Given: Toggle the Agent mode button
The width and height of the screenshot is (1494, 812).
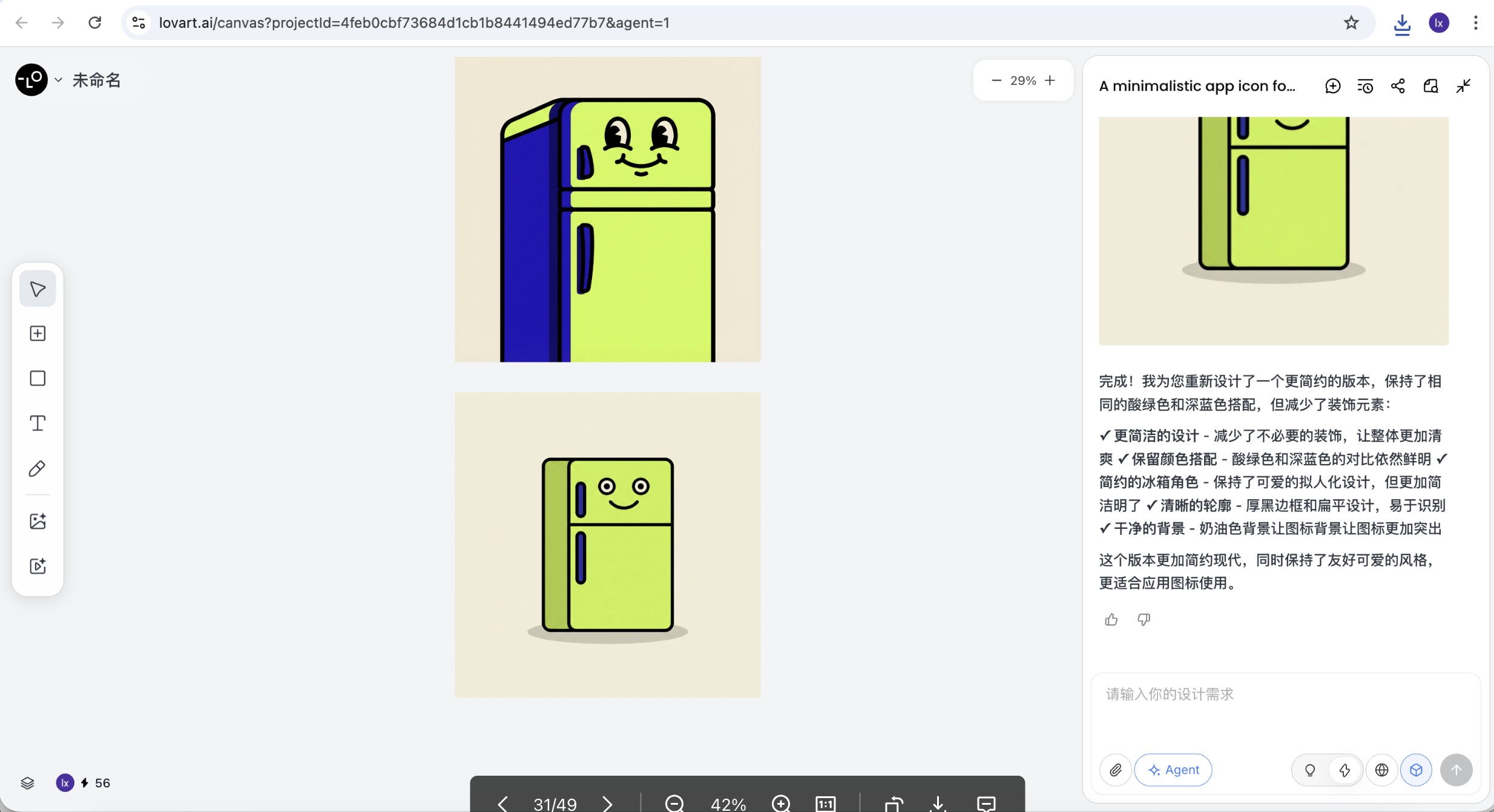Looking at the screenshot, I should coord(1173,770).
